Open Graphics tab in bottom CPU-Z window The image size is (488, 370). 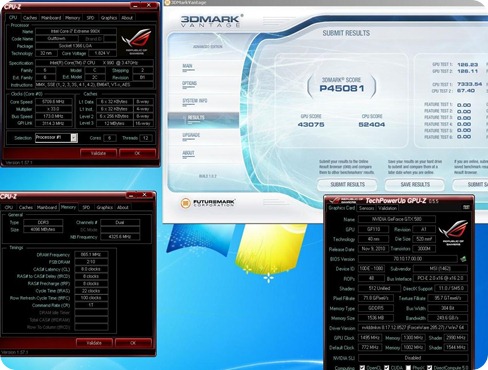pyautogui.click(x=104, y=207)
